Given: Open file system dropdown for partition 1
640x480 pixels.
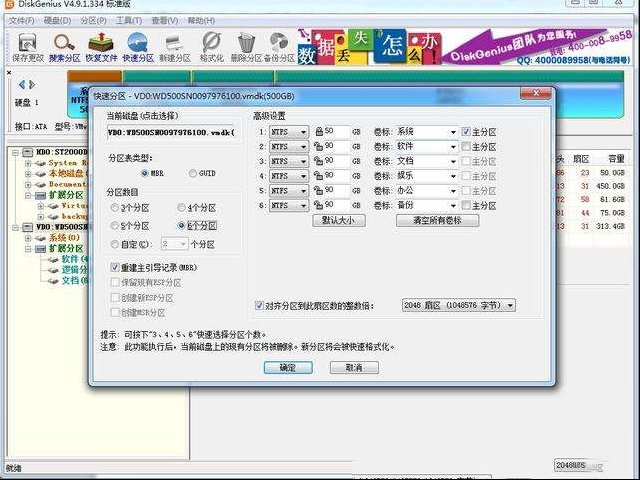Looking at the screenshot, I should [x=289, y=132].
